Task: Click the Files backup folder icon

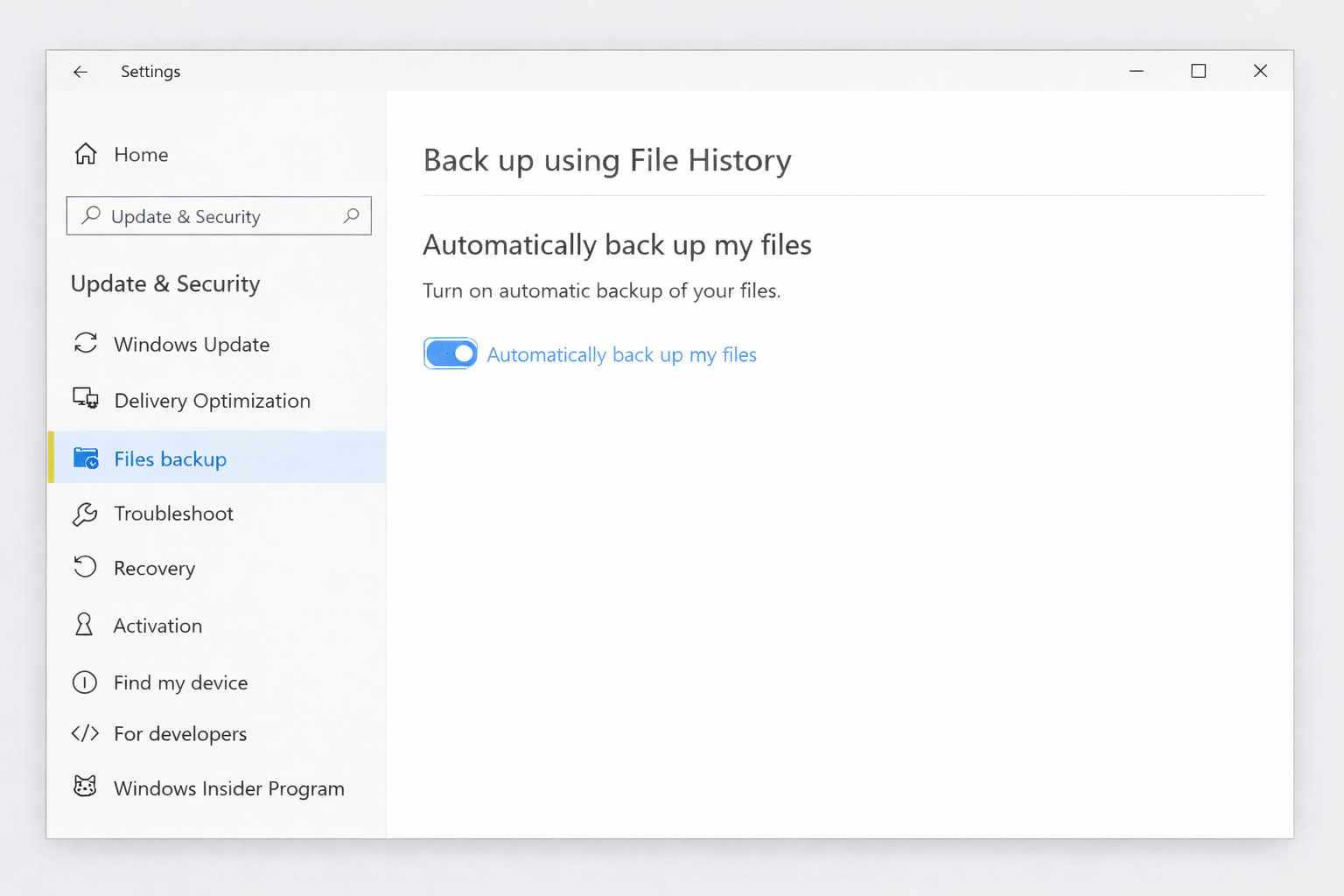Action: (x=86, y=458)
